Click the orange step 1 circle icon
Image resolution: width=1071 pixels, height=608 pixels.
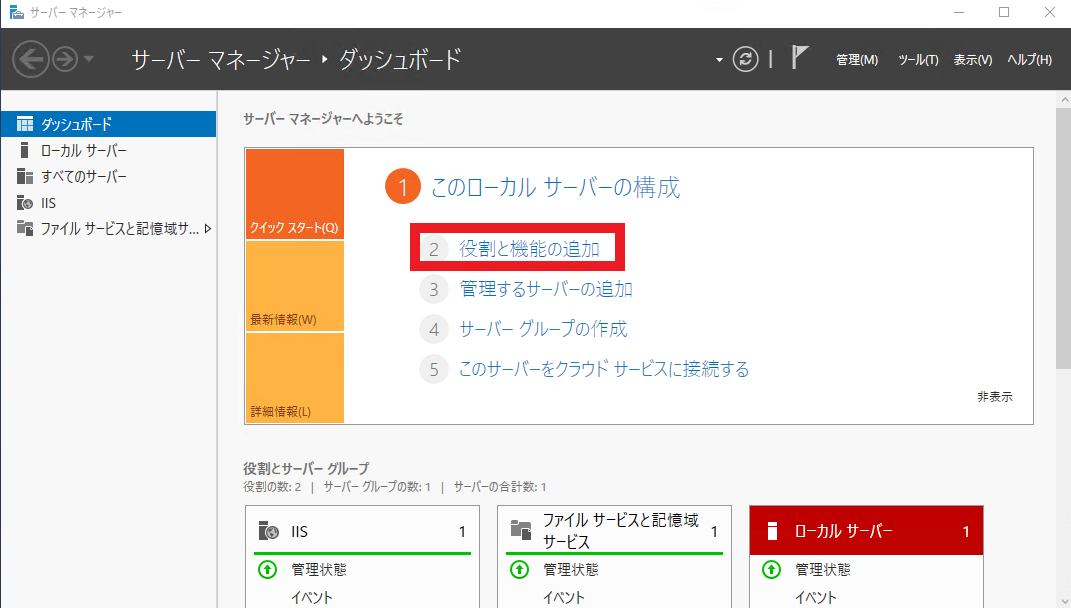(x=402, y=186)
